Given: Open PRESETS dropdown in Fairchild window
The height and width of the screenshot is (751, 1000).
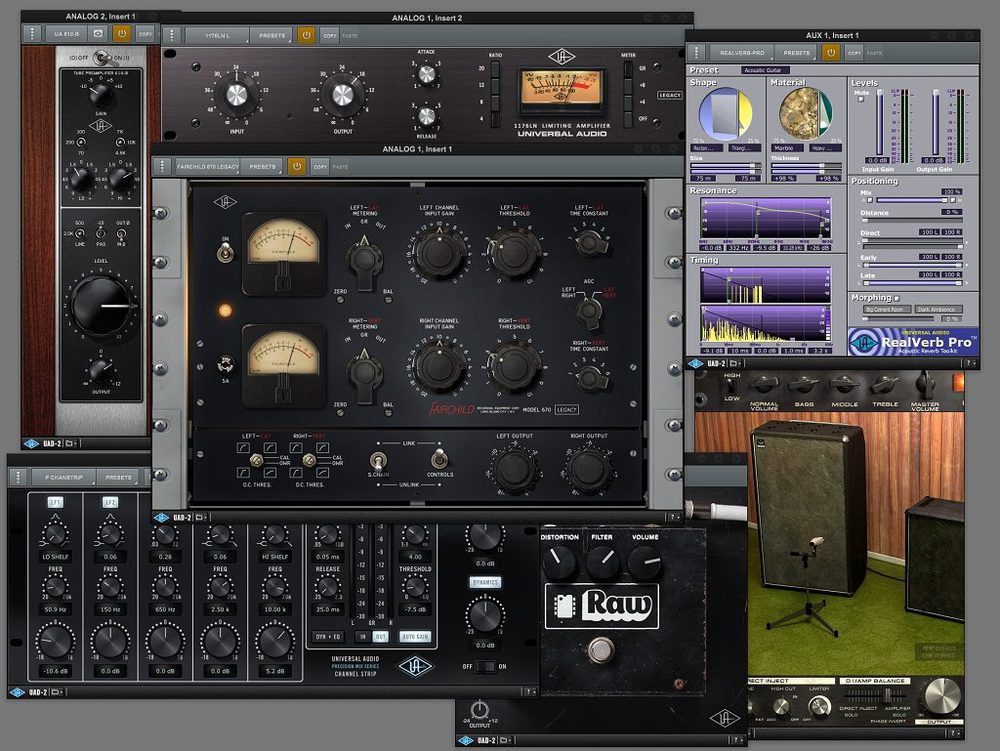Looking at the screenshot, I should coord(262,166).
